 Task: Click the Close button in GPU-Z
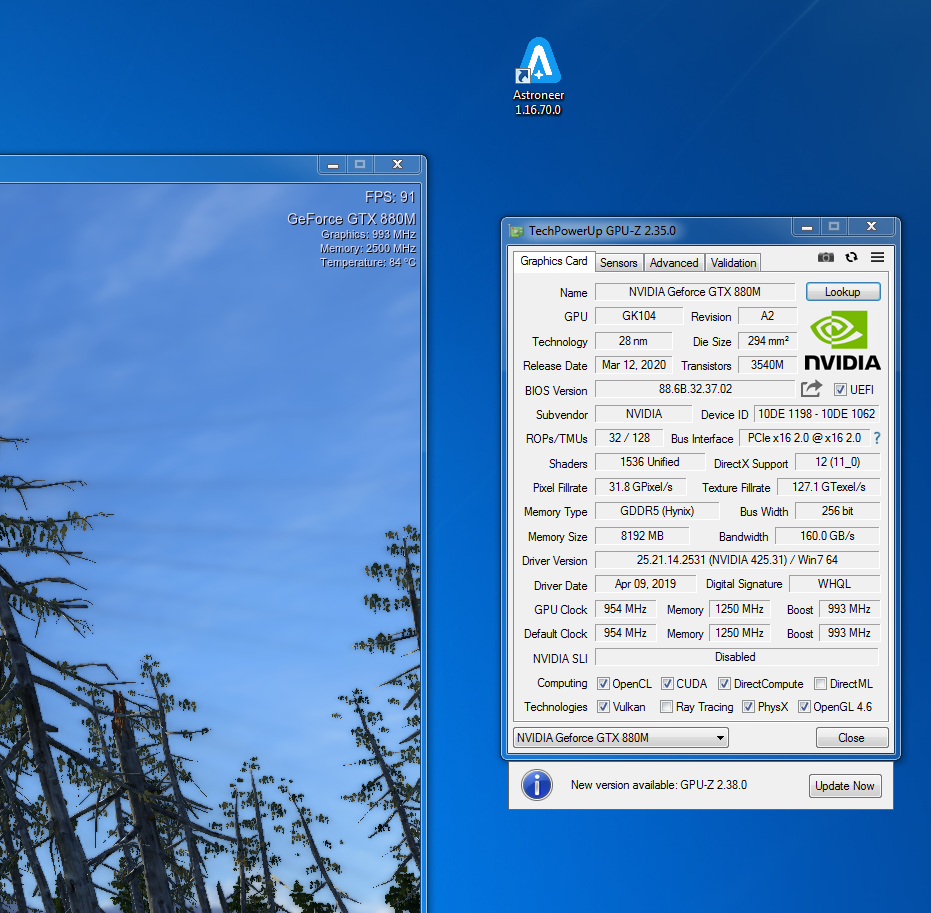point(851,738)
